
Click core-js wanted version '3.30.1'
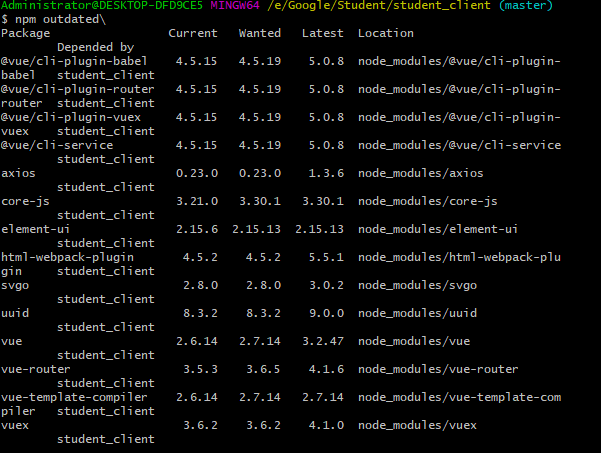coord(260,201)
